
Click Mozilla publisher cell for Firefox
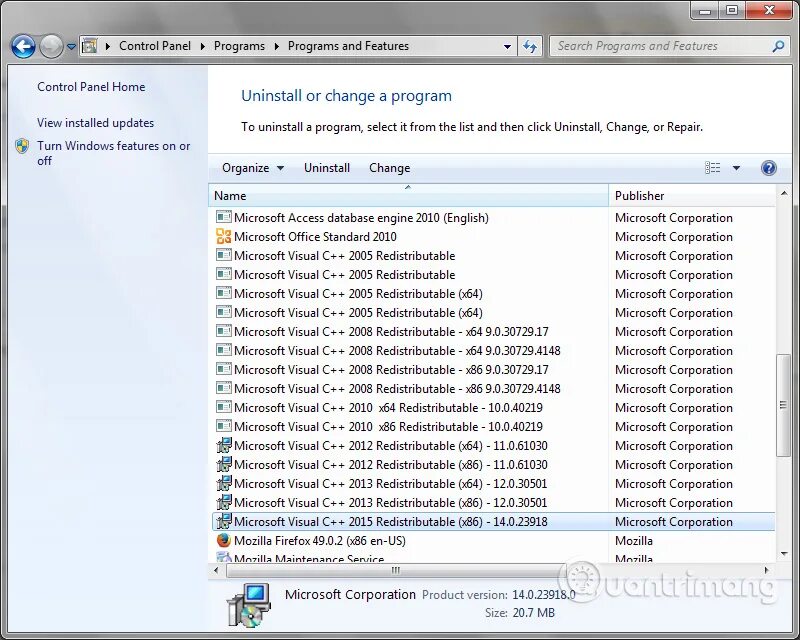coord(634,540)
